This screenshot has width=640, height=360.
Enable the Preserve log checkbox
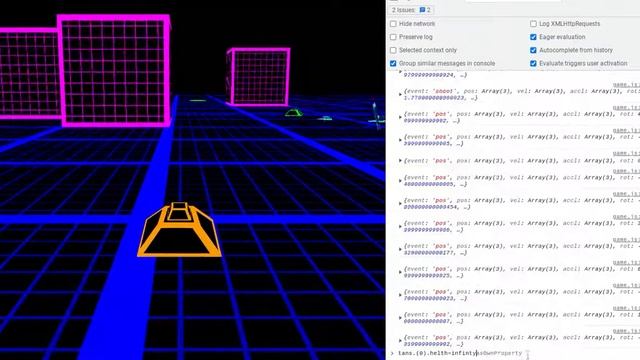pos(393,37)
